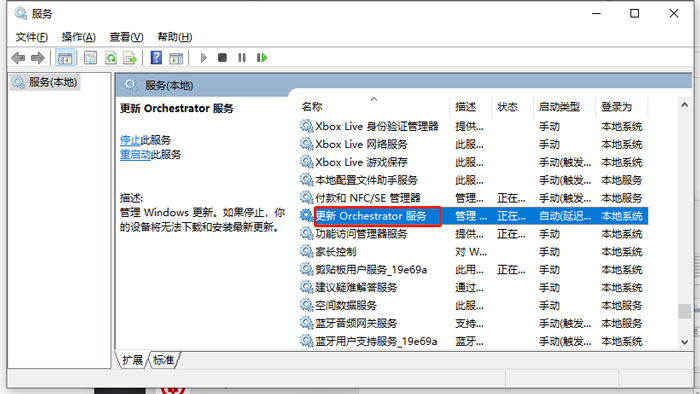Screen dimensions: 700x394
Task: Select 服务(本地) in the left tree
Action: pos(45,83)
